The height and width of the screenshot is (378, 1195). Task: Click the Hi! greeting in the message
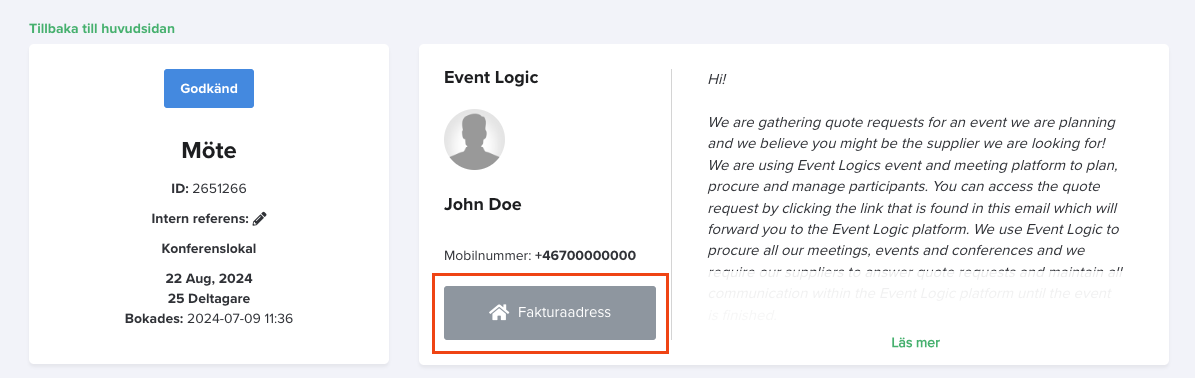[717, 79]
